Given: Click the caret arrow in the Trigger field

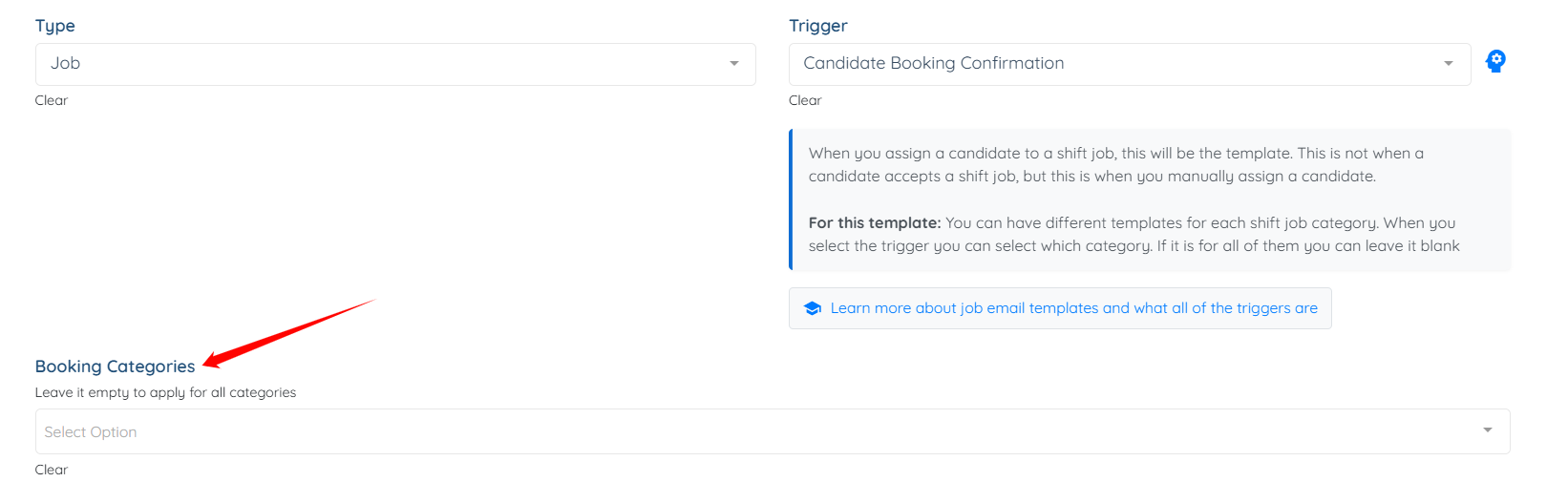Looking at the screenshot, I should (1449, 64).
